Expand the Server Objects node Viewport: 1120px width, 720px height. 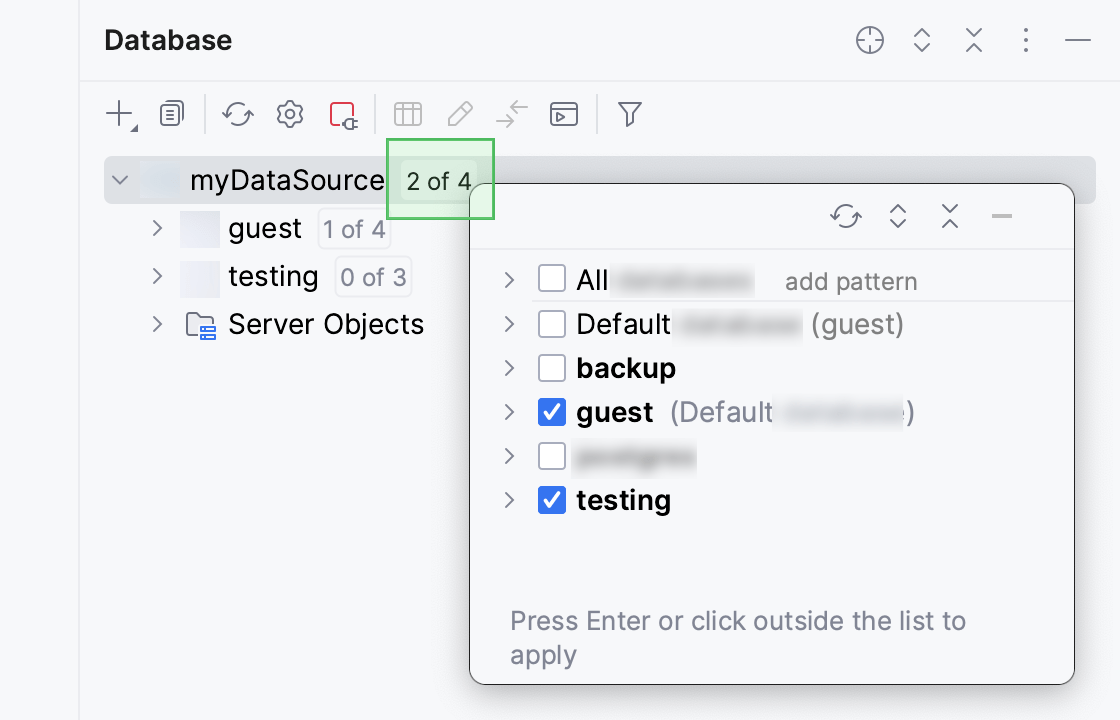pyautogui.click(x=157, y=324)
